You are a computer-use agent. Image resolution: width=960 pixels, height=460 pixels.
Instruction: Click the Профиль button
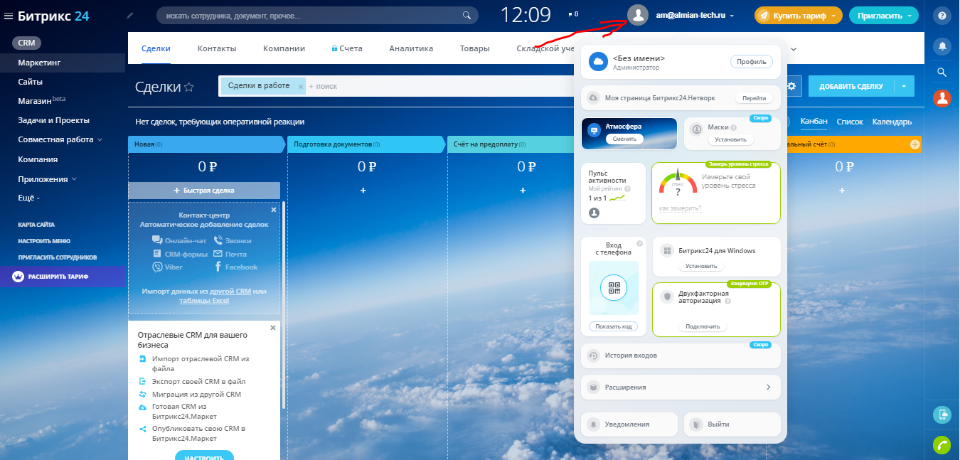[x=751, y=61]
